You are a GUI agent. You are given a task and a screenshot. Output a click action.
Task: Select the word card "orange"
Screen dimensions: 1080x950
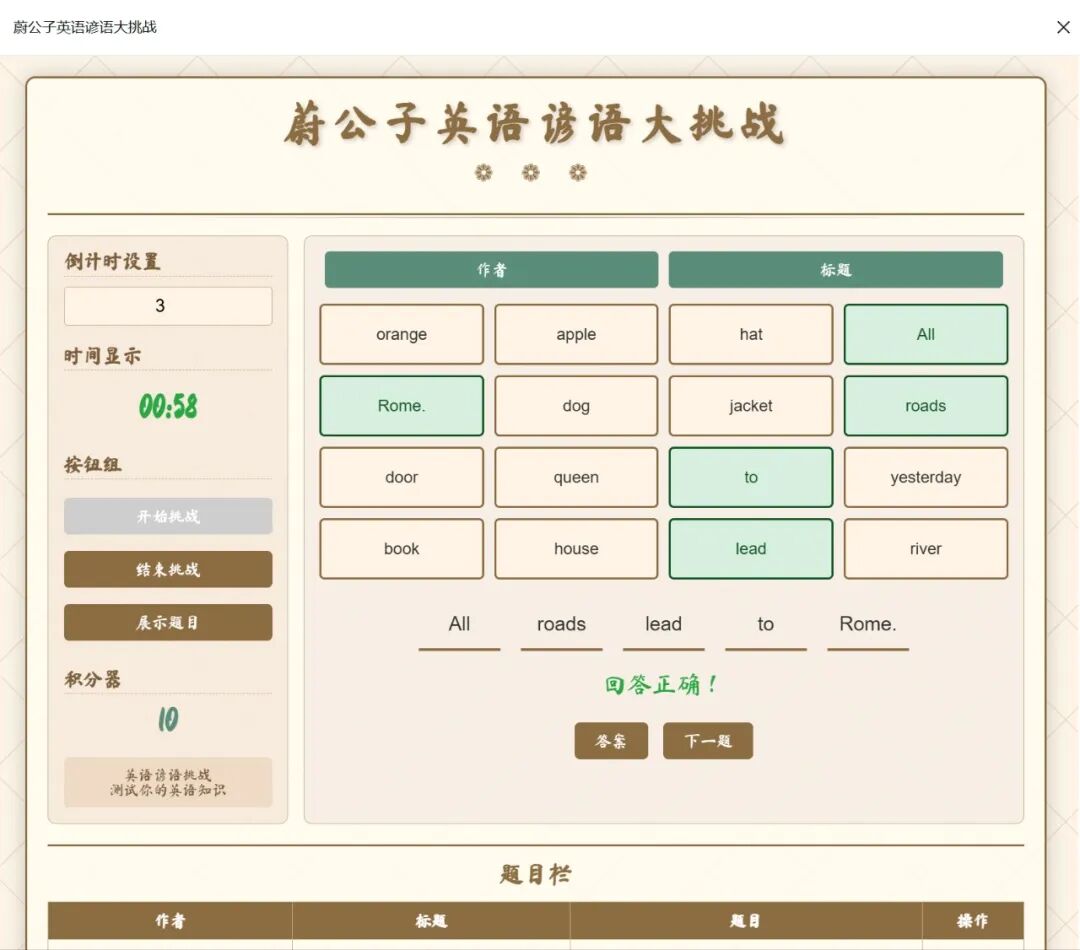(401, 334)
